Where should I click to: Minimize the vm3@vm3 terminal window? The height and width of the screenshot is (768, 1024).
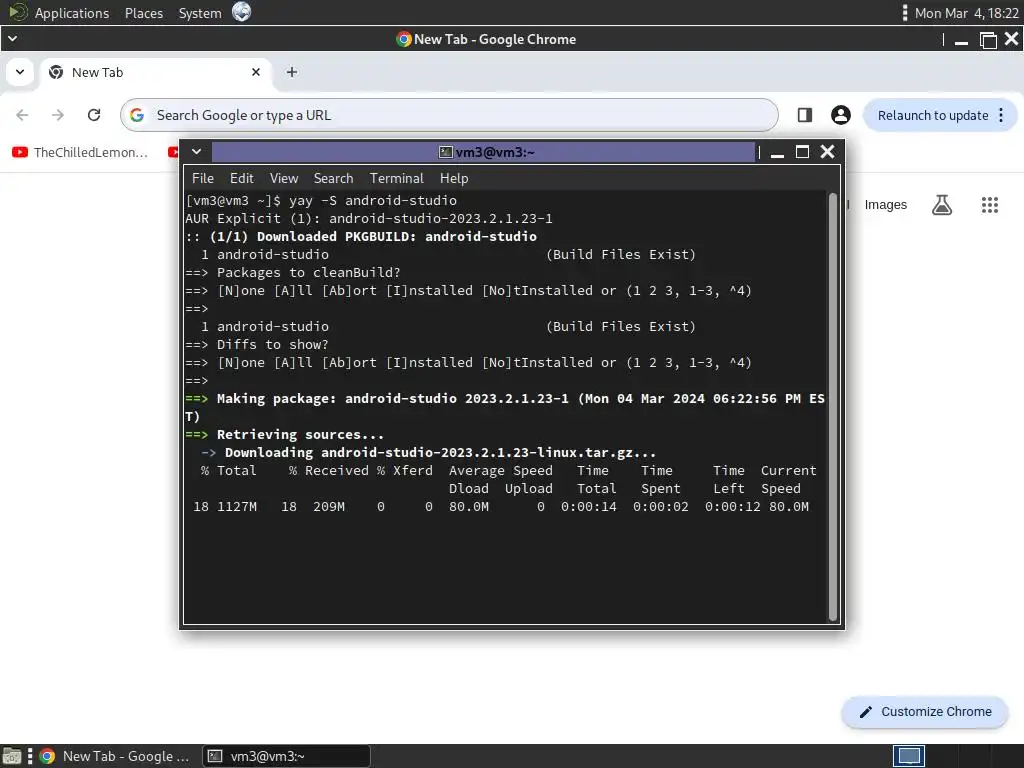pyautogui.click(x=777, y=152)
